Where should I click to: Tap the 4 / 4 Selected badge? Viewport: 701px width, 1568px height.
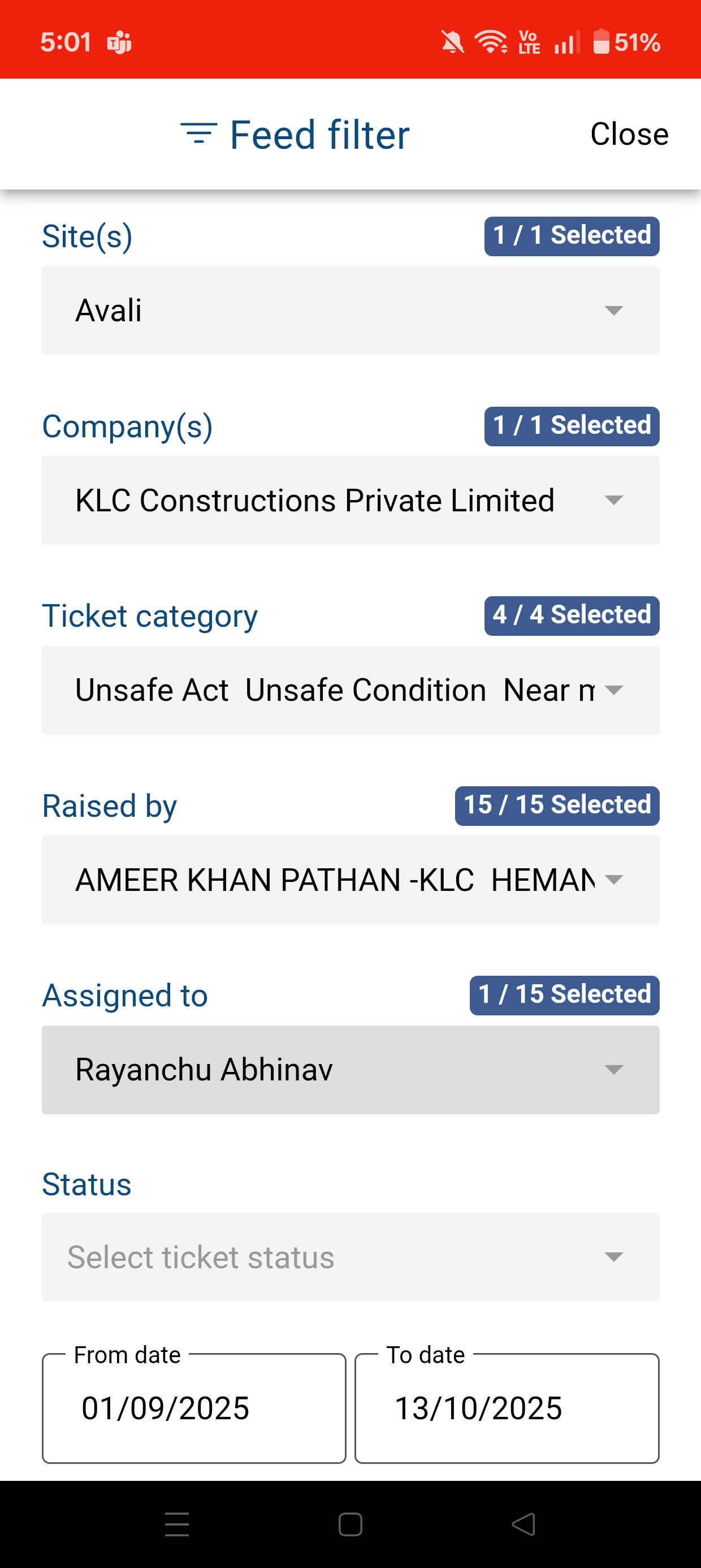coord(572,615)
